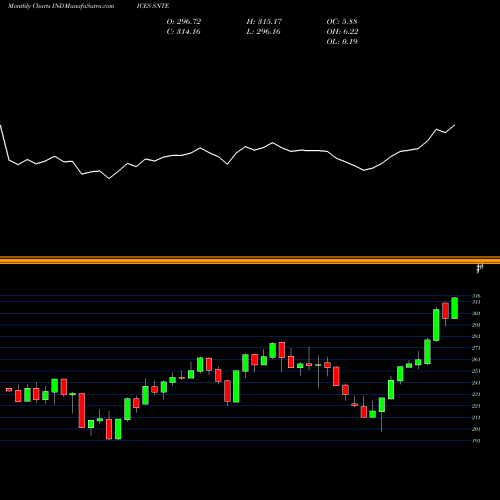Click the 281 price axis label
Screen dimensions: 500x500
(476, 336)
